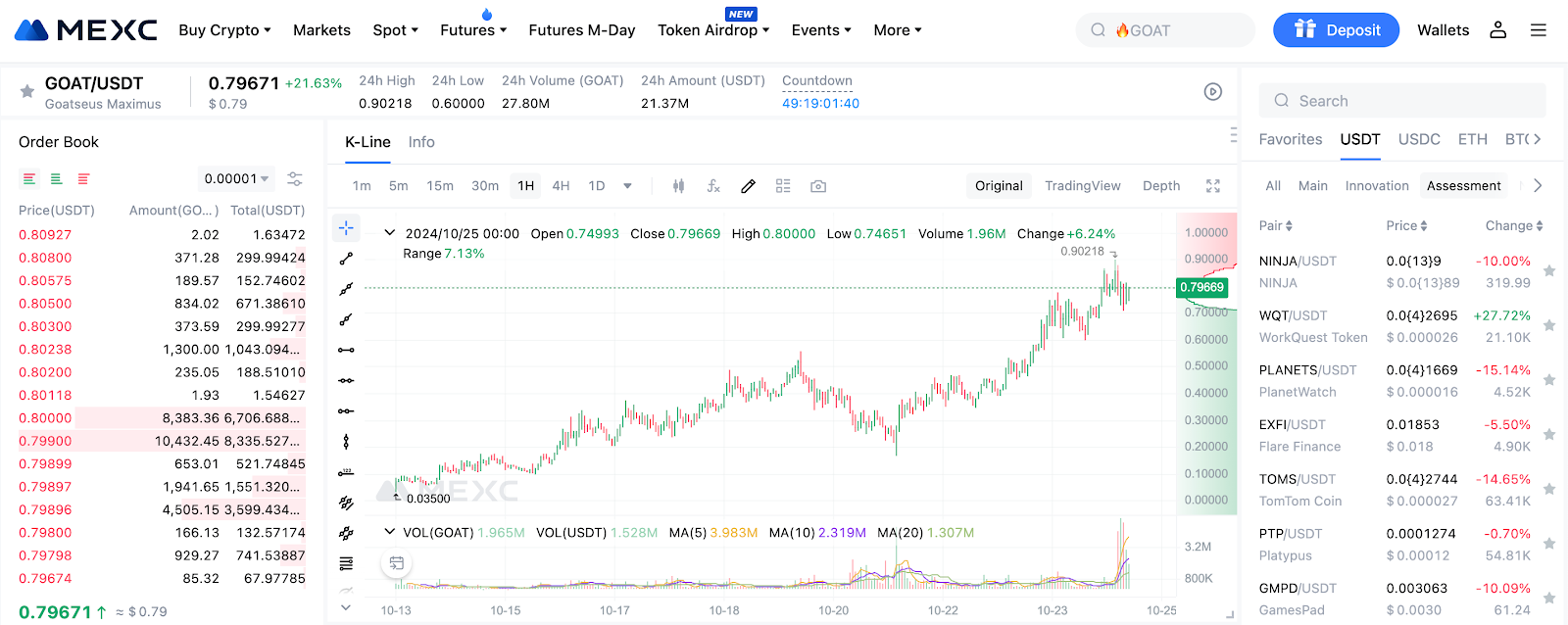Open the chart layout settings icon
This screenshot has height=625, width=1568.
tap(783, 186)
